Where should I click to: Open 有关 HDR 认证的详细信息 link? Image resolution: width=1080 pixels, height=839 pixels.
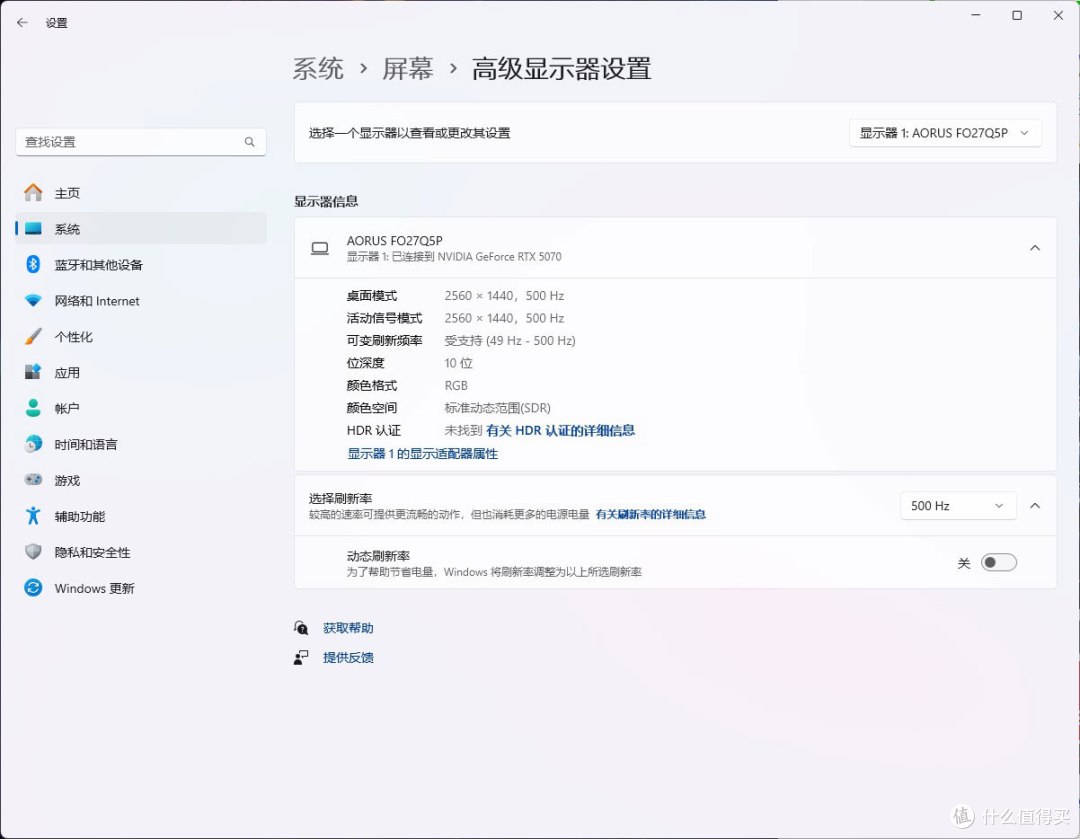tap(560, 431)
